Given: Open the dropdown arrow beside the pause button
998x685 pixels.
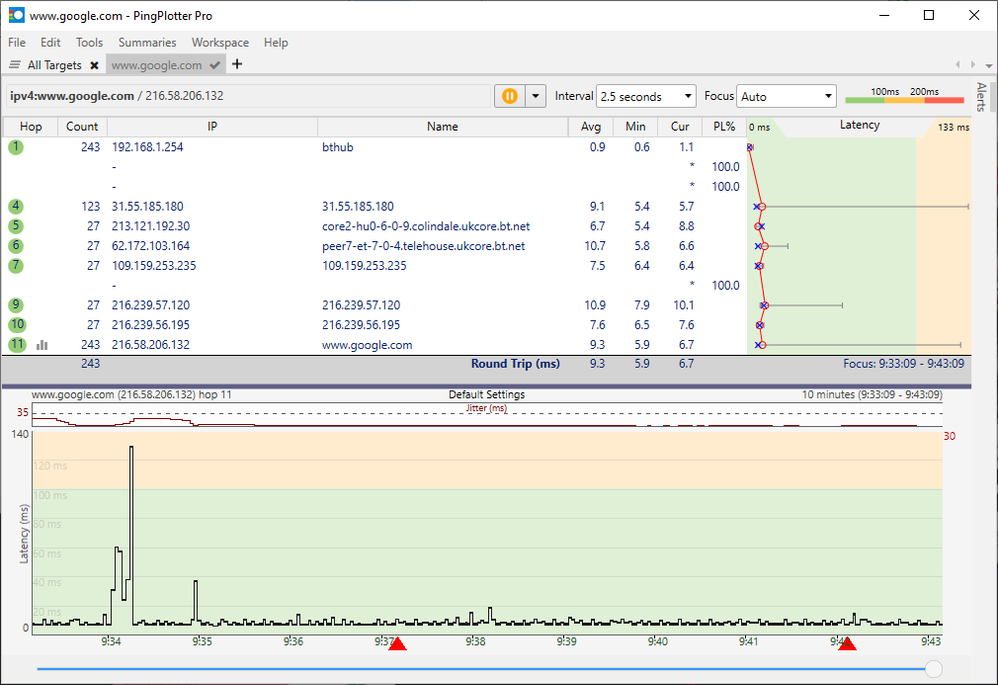Looking at the screenshot, I should 536,96.
